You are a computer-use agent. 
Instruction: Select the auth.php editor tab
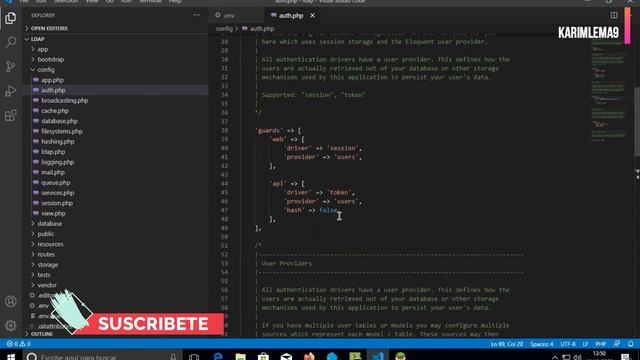point(291,16)
